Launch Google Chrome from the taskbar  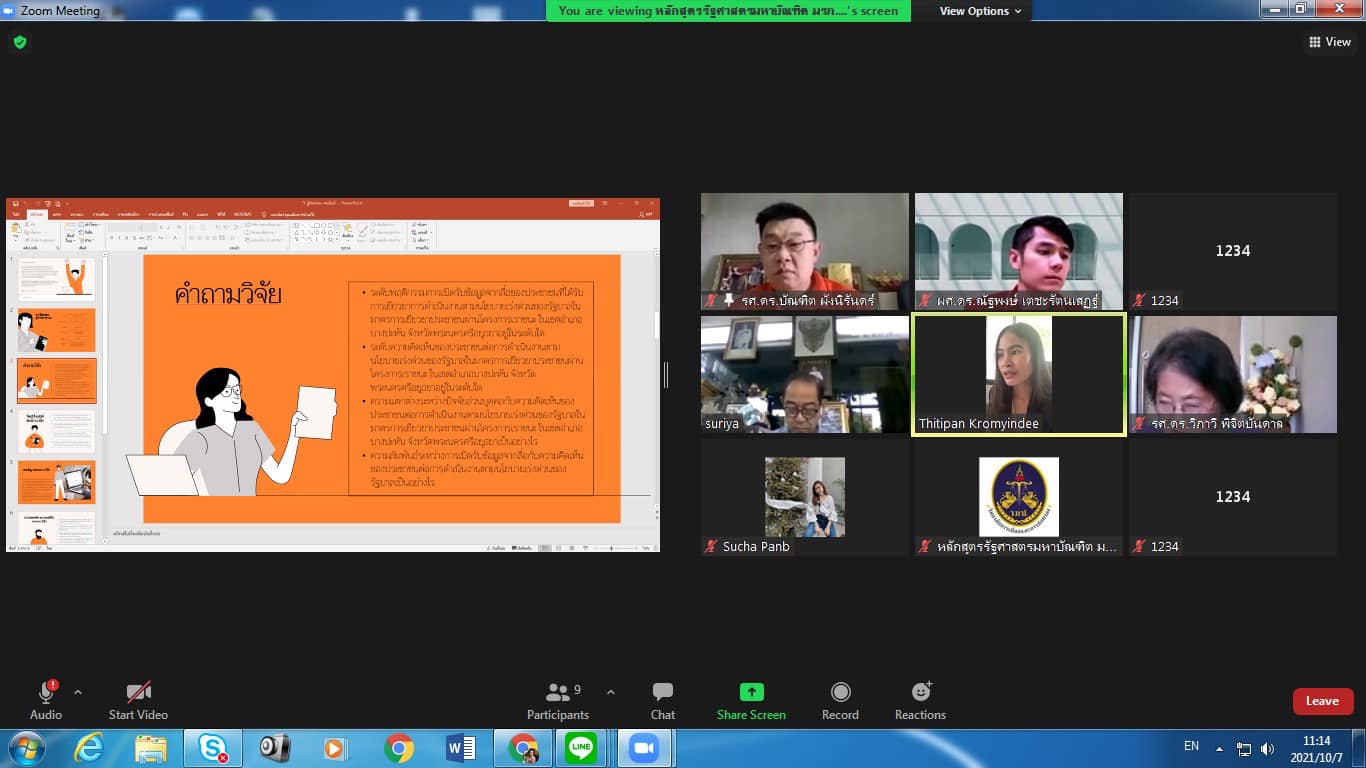point(399,748)
